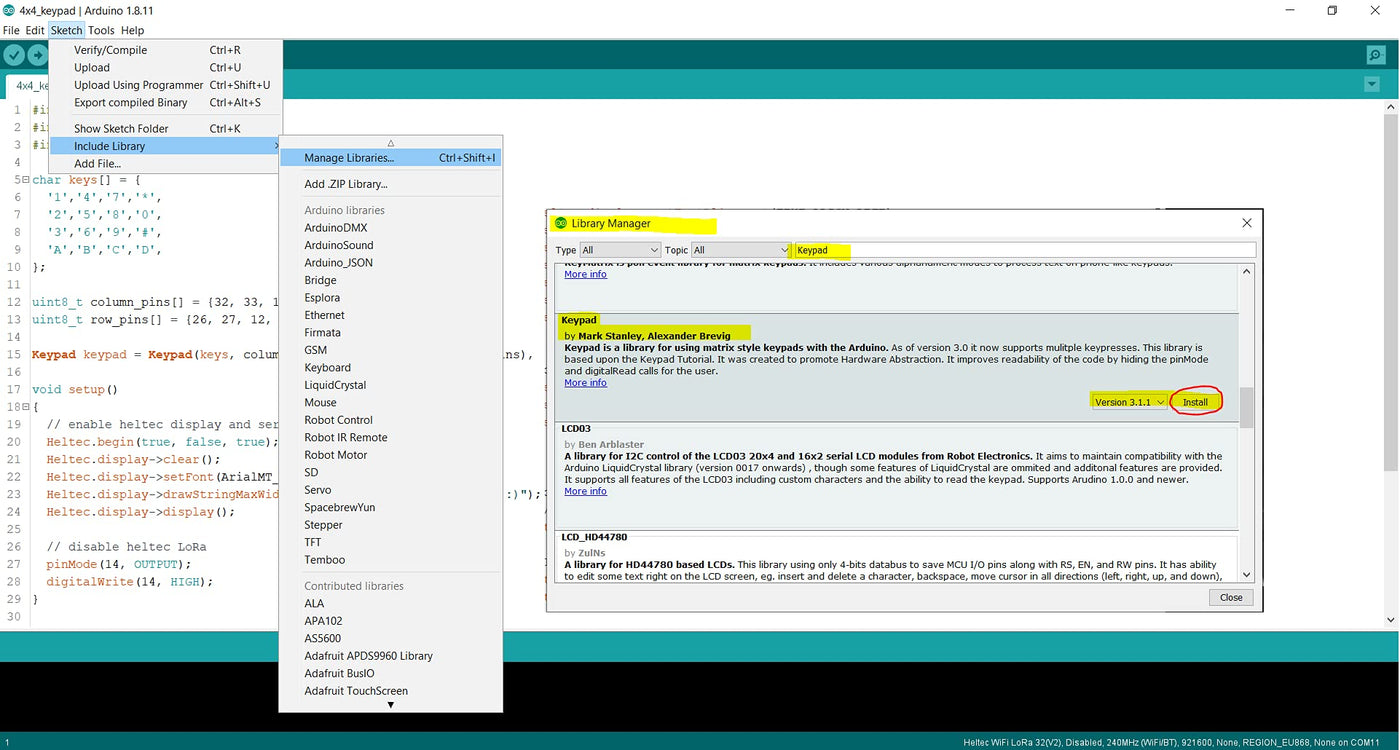Open the Tools menu

(101, 30)
